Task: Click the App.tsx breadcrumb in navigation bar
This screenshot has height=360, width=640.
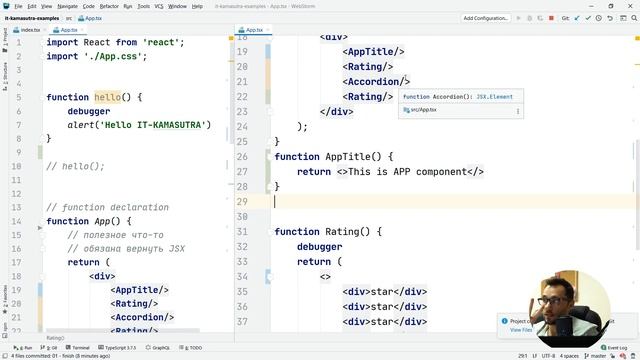Action: pyautogui.click(x=90, y=18)
